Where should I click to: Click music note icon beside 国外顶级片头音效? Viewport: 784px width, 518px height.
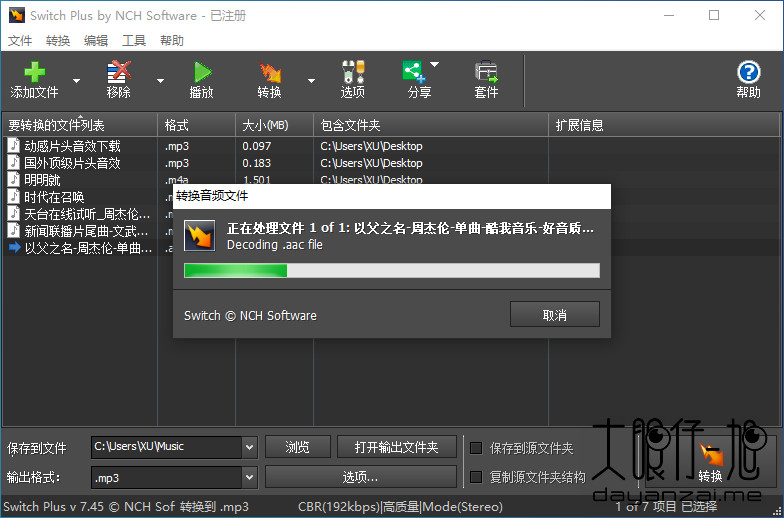pyautogui.click(x=14, y=162)
